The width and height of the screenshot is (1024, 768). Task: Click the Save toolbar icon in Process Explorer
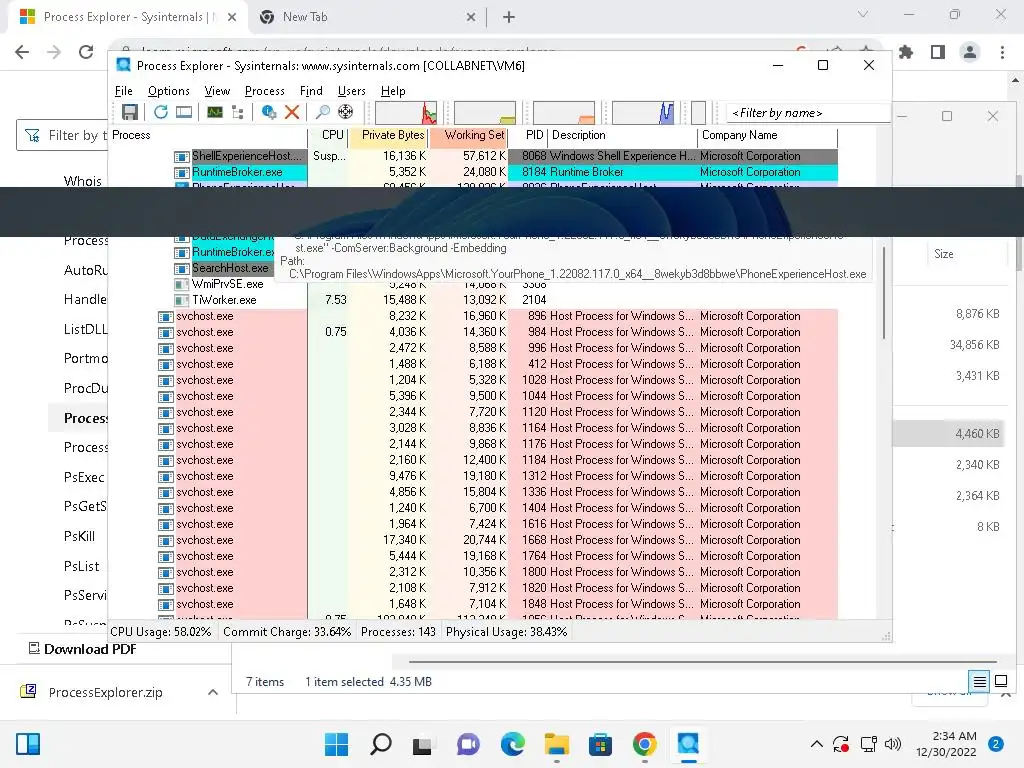coord(129,112)
